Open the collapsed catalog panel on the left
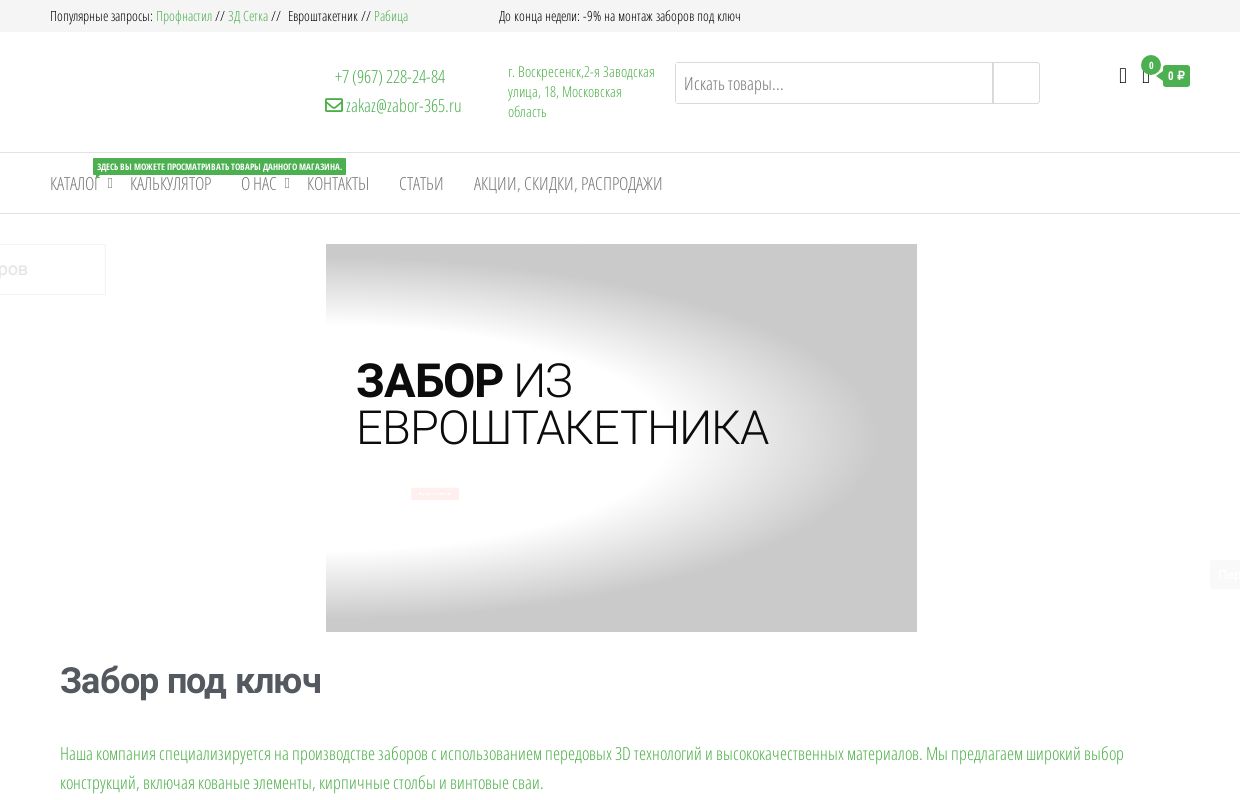Viewport: 1240px width, 800px height. pyautogui.click(x=52, y=269)
